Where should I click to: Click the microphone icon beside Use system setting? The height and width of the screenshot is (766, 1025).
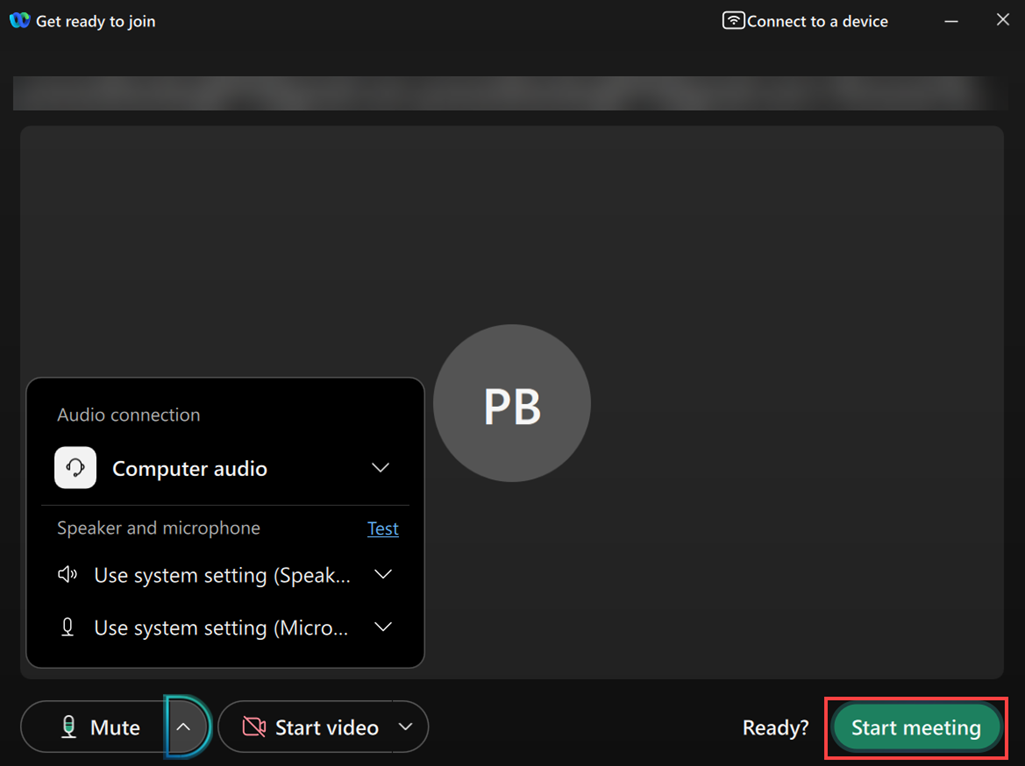(x=67, y=627)
